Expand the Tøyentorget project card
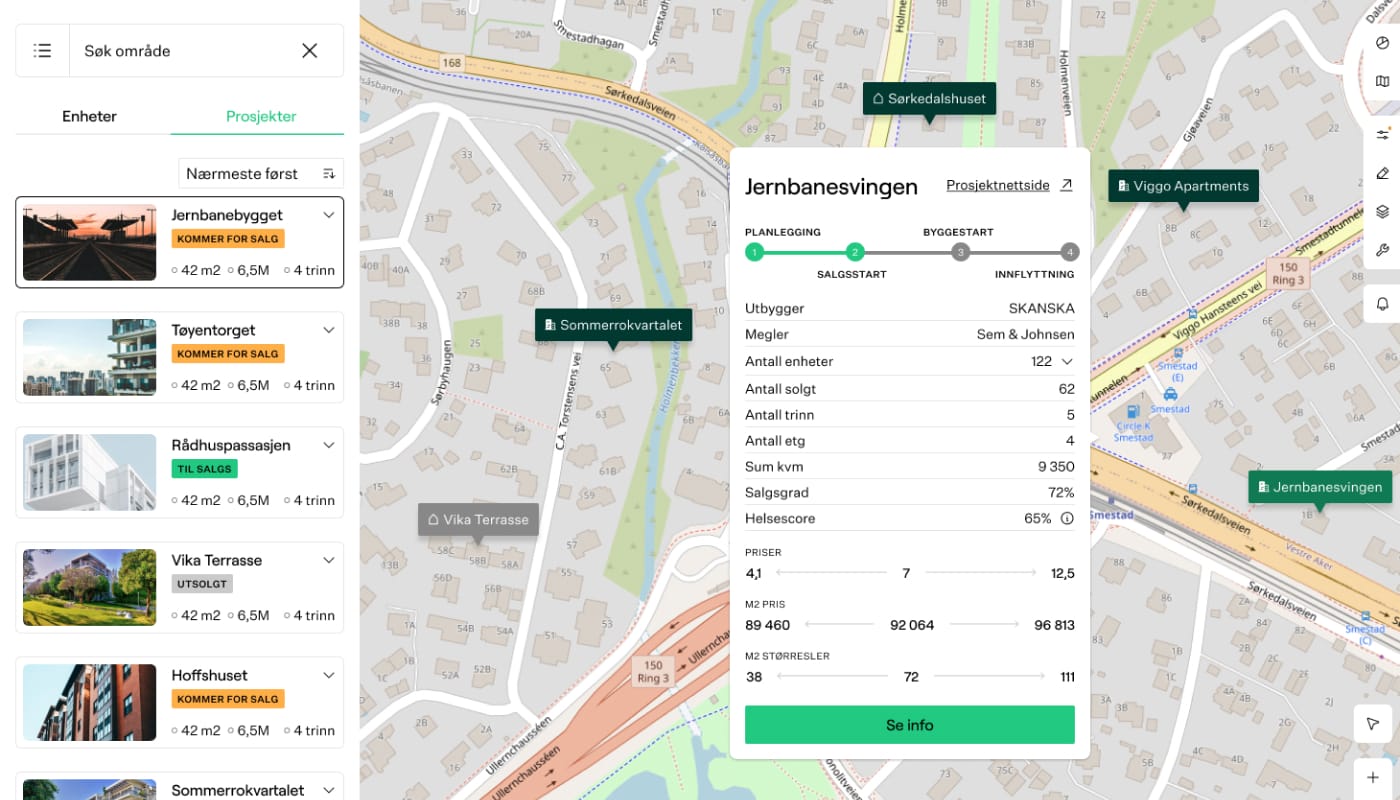 point(328,330)
